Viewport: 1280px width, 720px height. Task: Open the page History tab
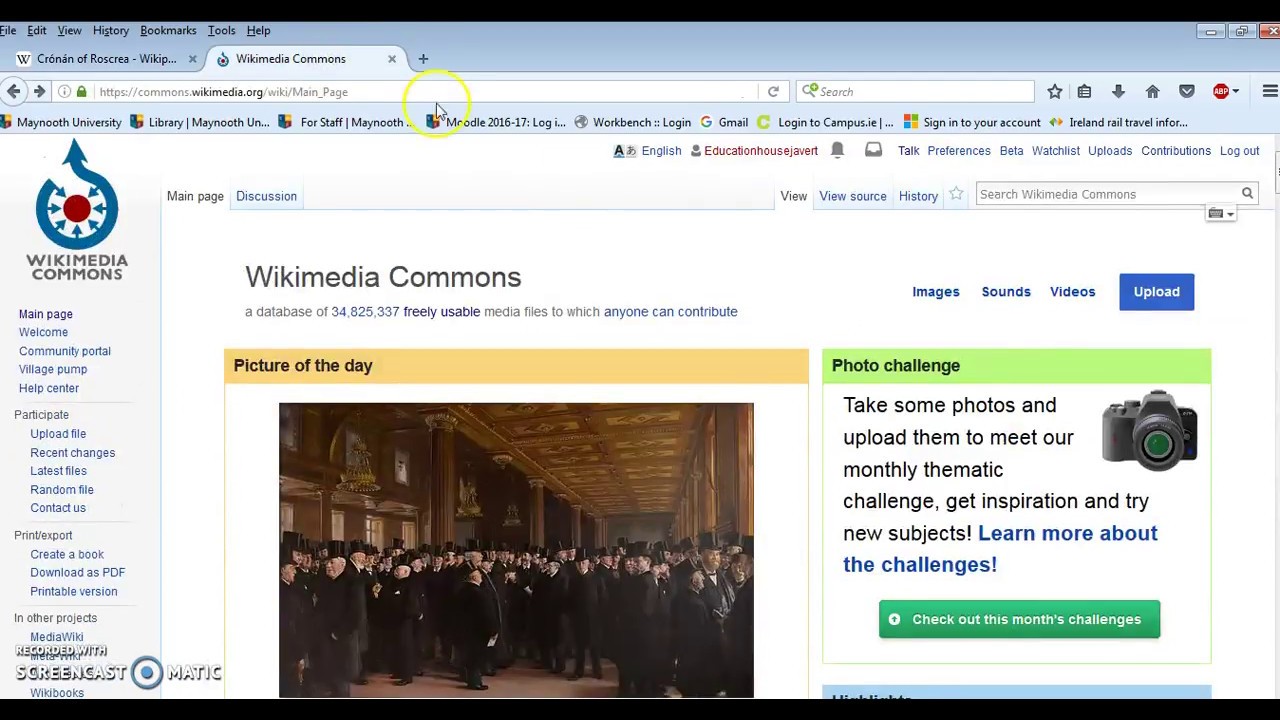[x=918, y=196]
